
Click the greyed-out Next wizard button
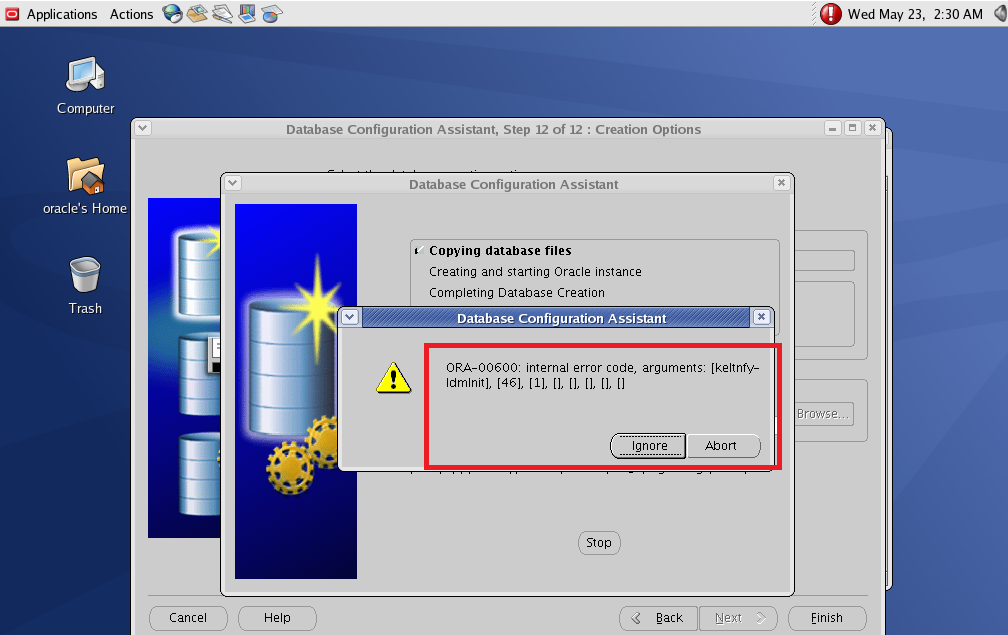coord(738,618)
